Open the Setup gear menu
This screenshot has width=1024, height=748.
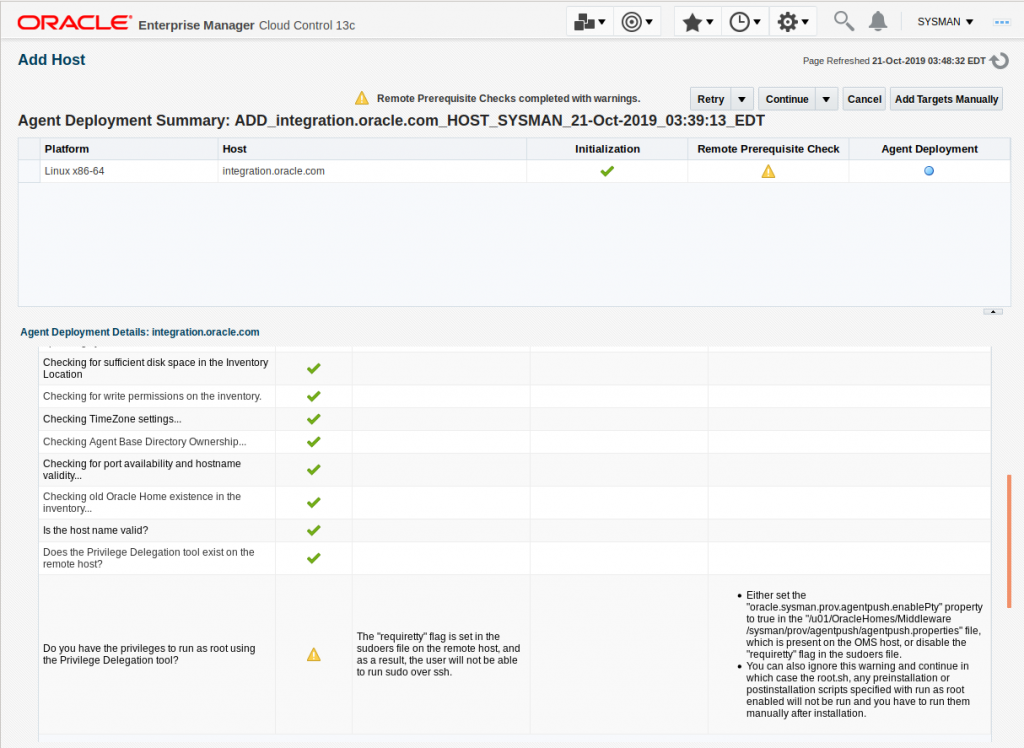(x=793, y=22)
